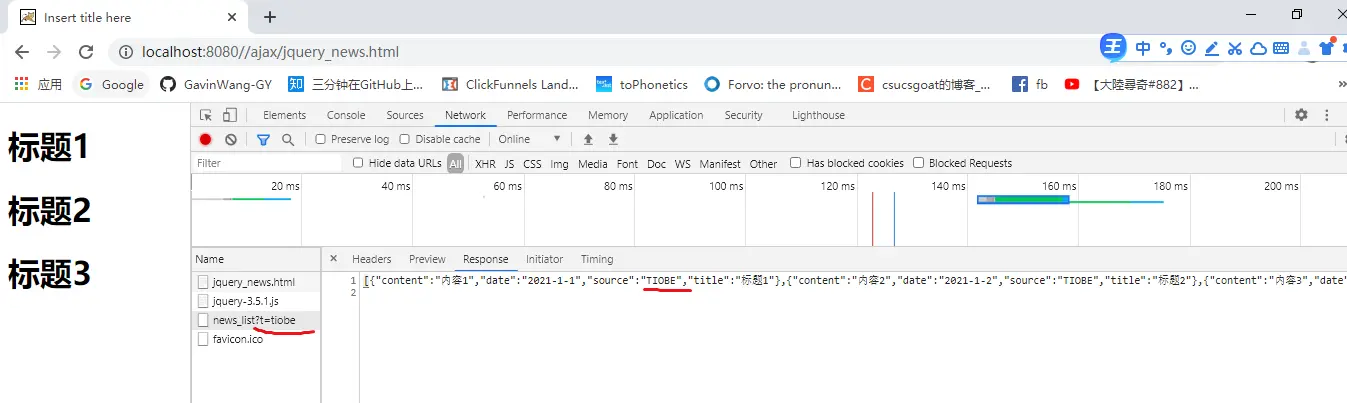
Task: Open the Security panel
Action: pyautogui.click(x=743, y=115)
